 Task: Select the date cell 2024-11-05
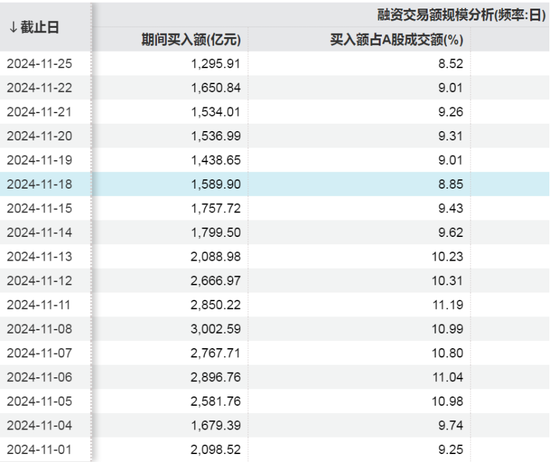(39, 401)
